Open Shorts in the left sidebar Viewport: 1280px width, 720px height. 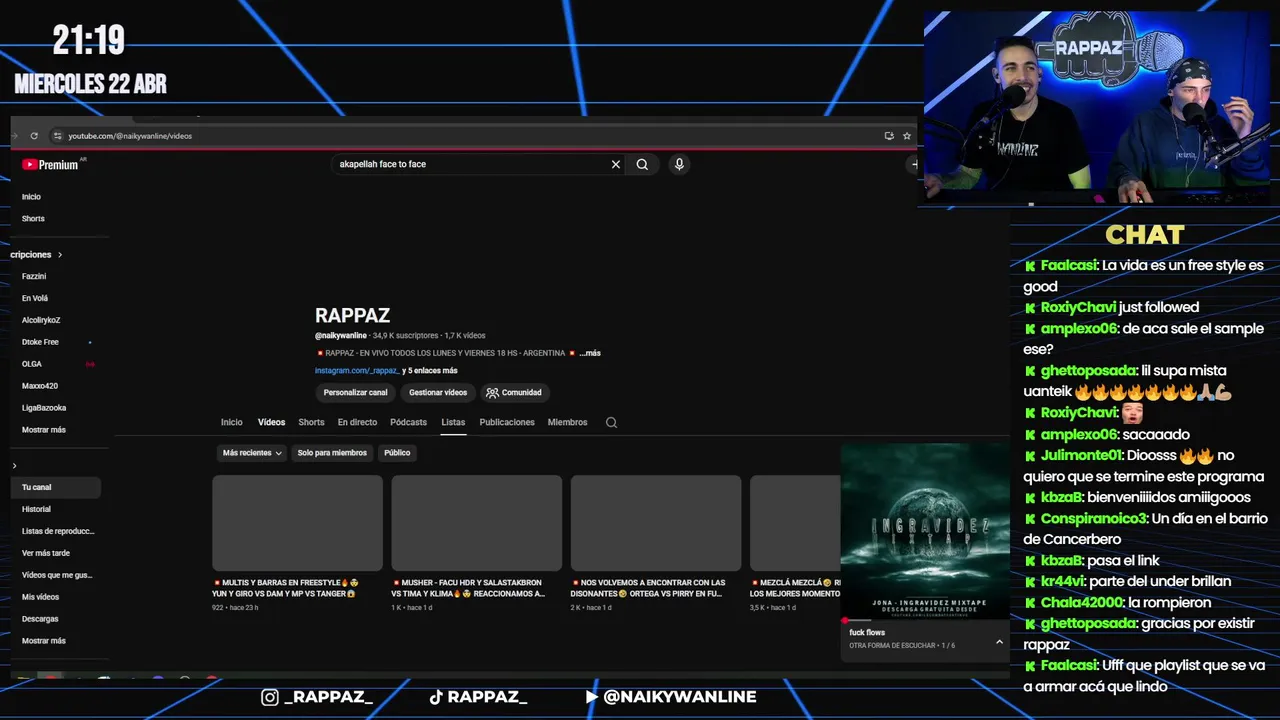(33, 219)
